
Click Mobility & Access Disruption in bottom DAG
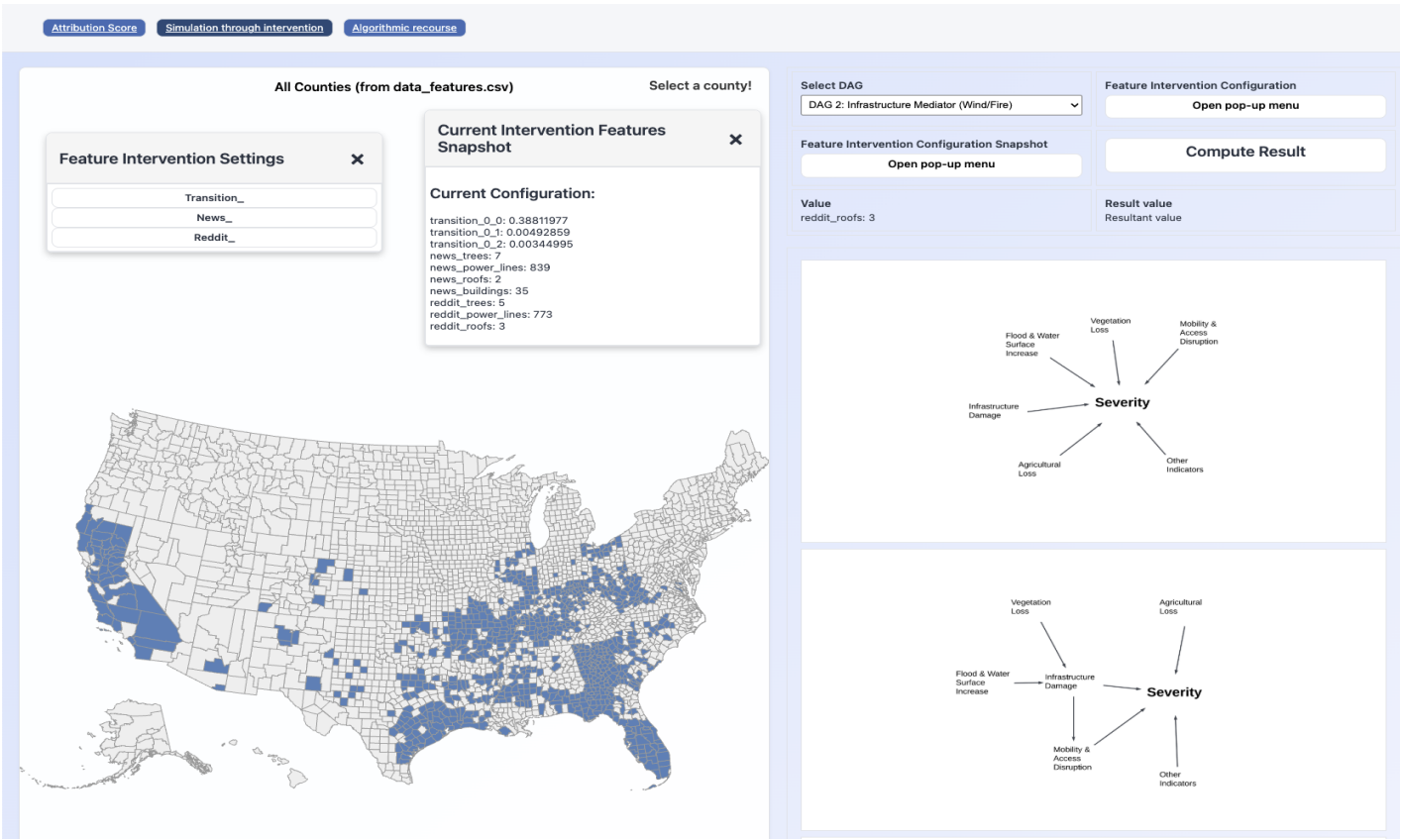coord(1072,758)
